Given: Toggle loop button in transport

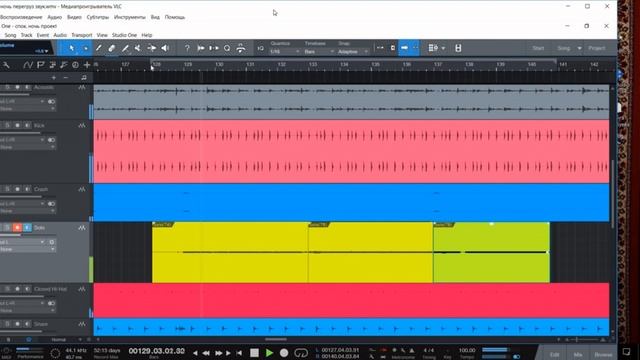Looking at the screenshot, I should 301,353.
